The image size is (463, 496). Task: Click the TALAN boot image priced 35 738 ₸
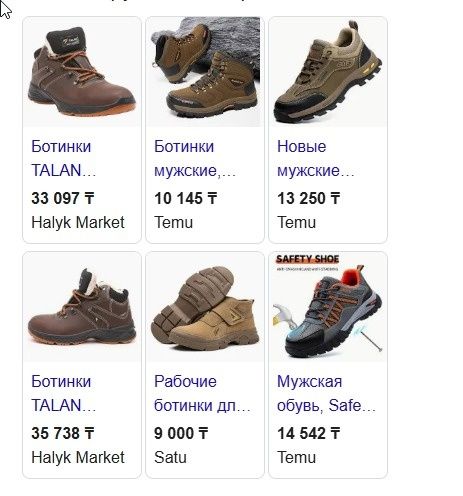[x=82, y=307]
